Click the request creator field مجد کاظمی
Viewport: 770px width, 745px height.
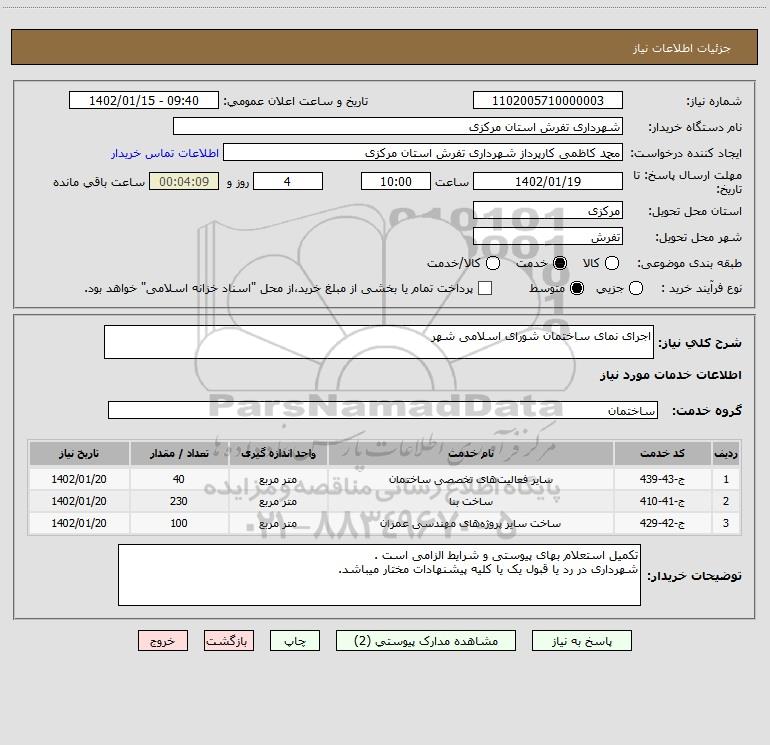tap(423, 152)
